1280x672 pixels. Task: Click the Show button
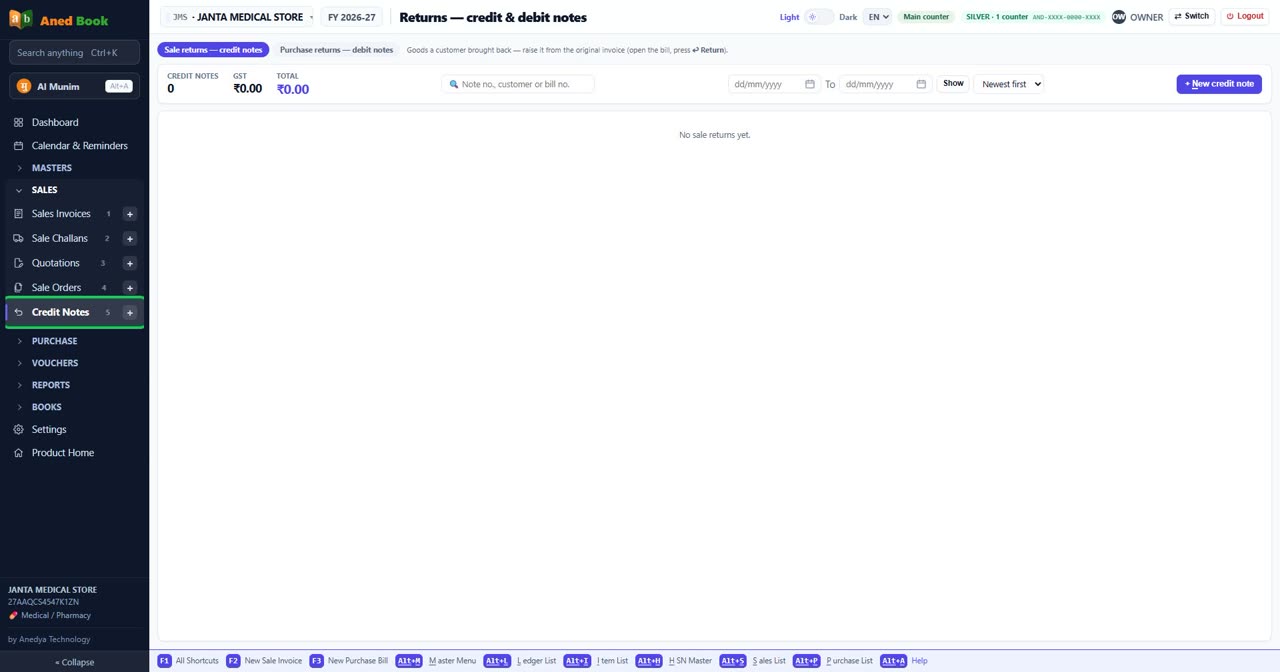tap(953, 84)
